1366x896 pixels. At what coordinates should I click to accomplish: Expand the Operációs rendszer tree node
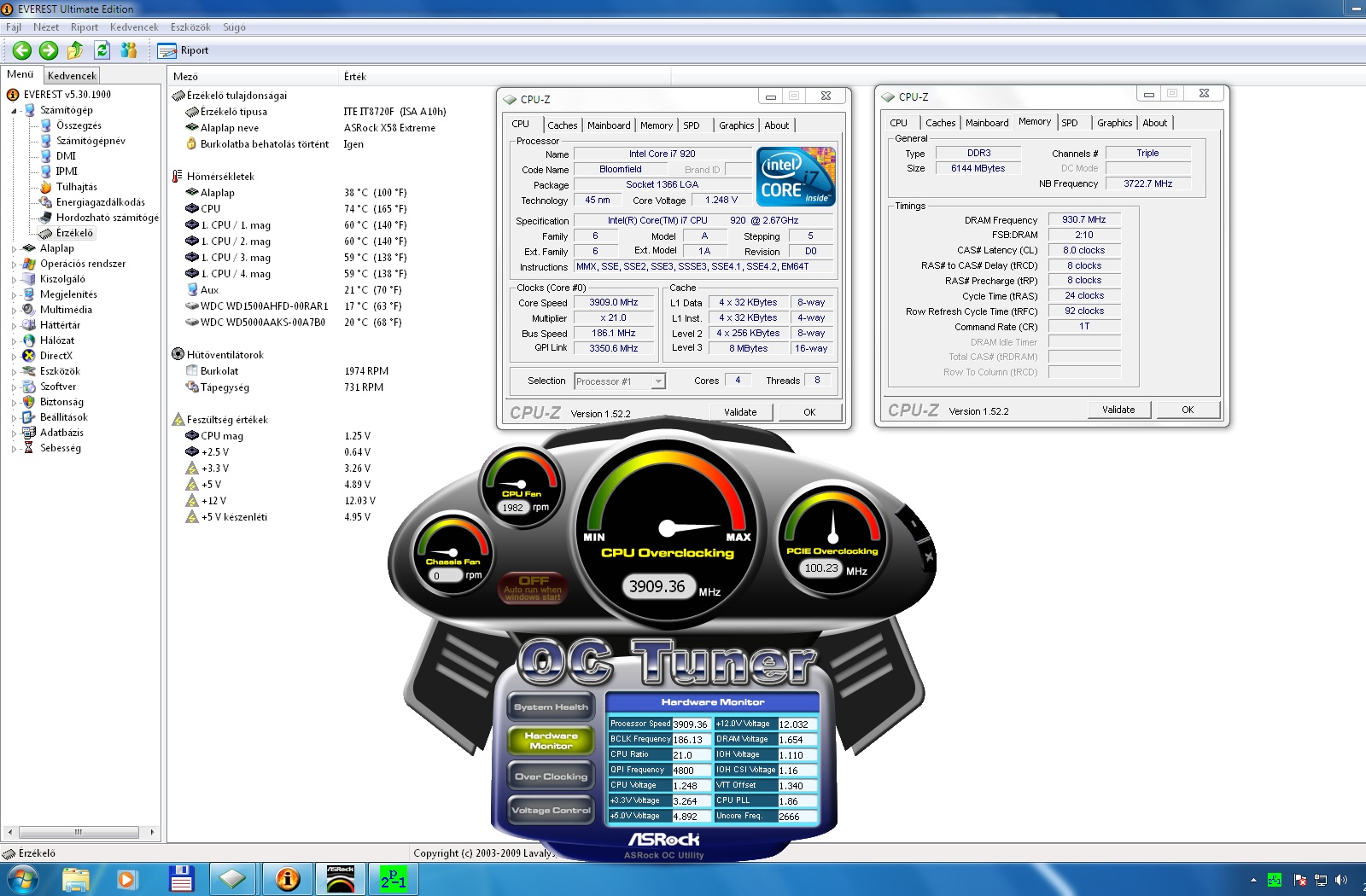[15, 265]
